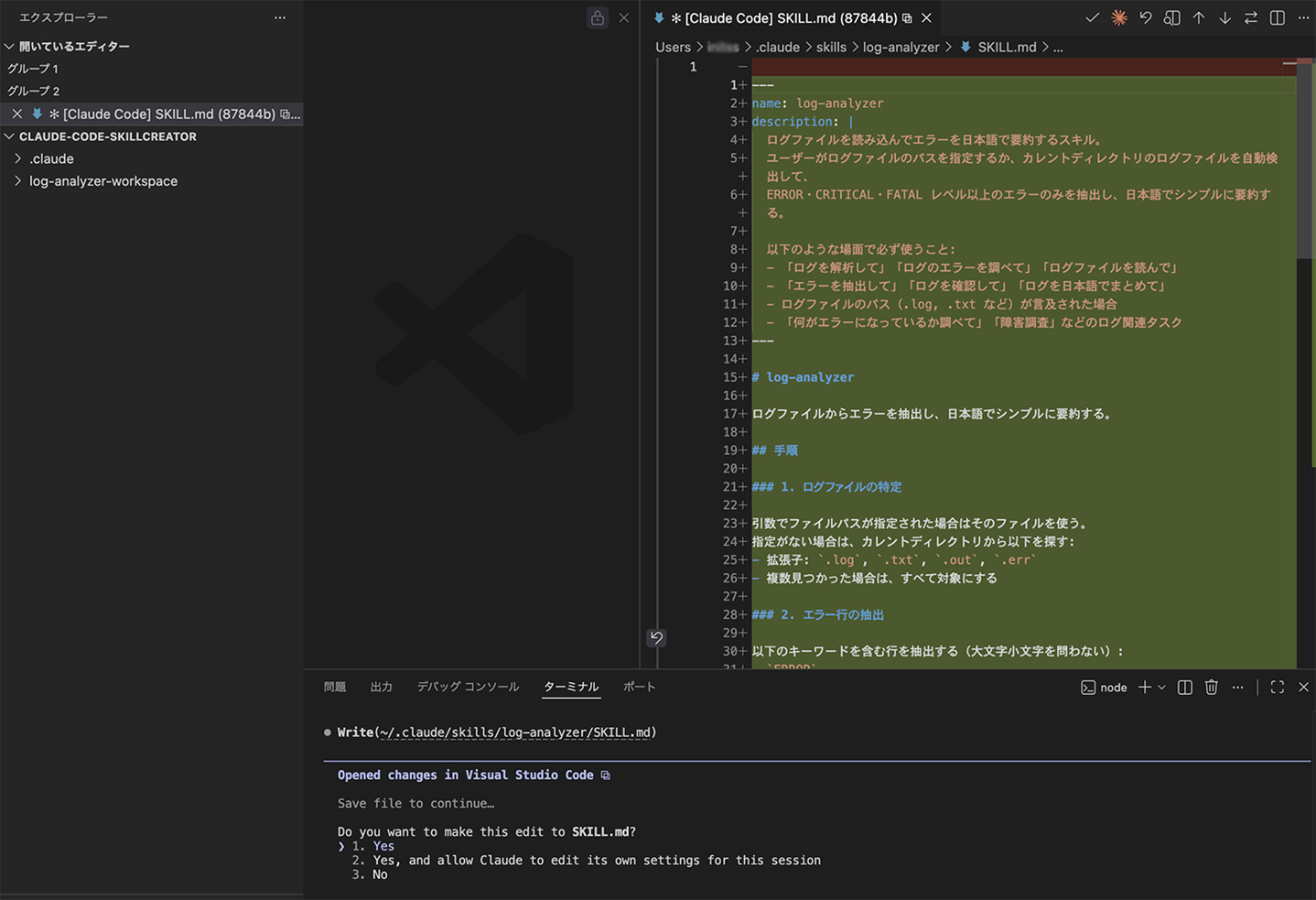
Task: Select option 1 'Yes' in the terminal prompt
Action: tap(383, 846)
